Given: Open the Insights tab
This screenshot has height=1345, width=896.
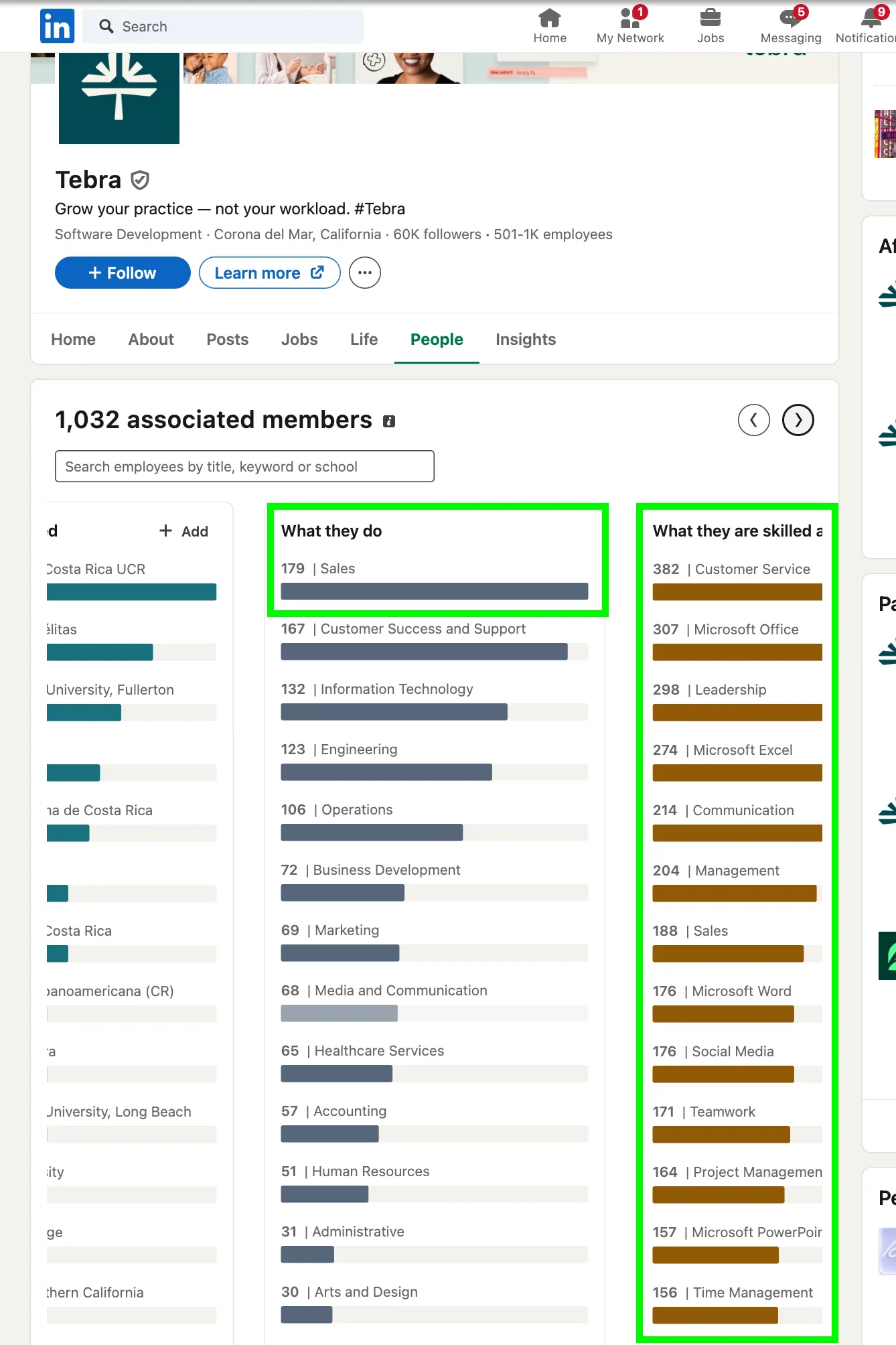Looking at the screenshot, I should pyautogui.click(x=526, y=340).
